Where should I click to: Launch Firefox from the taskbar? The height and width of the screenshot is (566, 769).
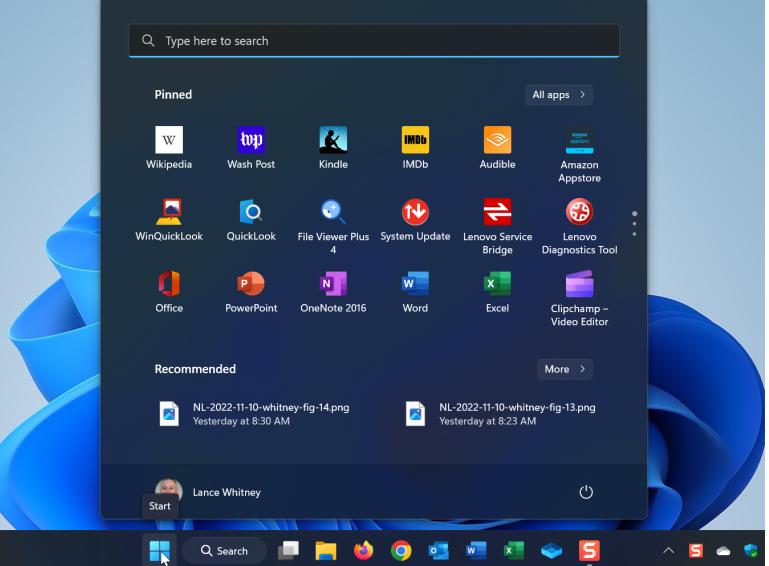point(363,551)
